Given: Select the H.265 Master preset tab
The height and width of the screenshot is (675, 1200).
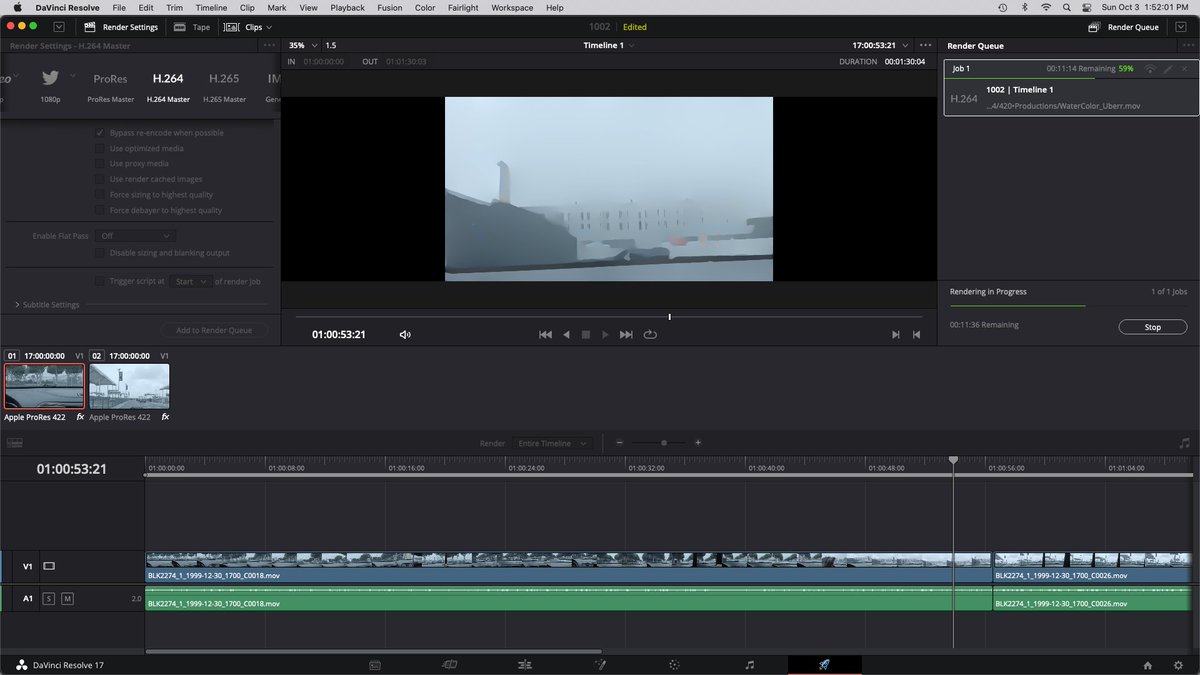Looking at the screenshot, I should point(224,87).
